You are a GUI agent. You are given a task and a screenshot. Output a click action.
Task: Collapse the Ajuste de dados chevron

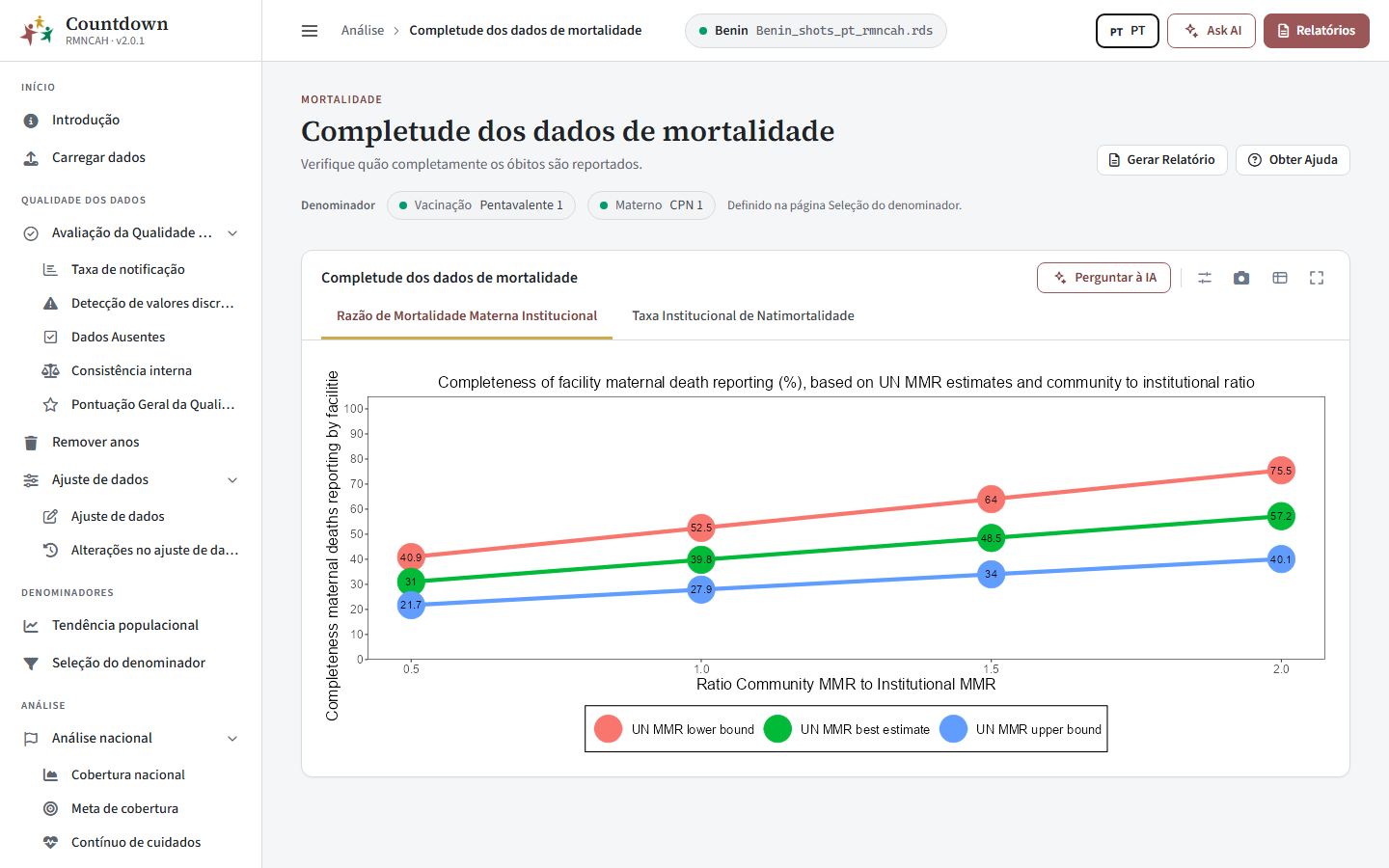point(232,480)
